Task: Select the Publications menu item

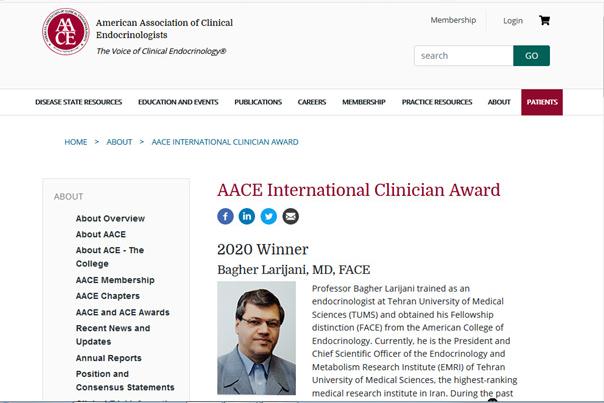Action: point(258,102)
